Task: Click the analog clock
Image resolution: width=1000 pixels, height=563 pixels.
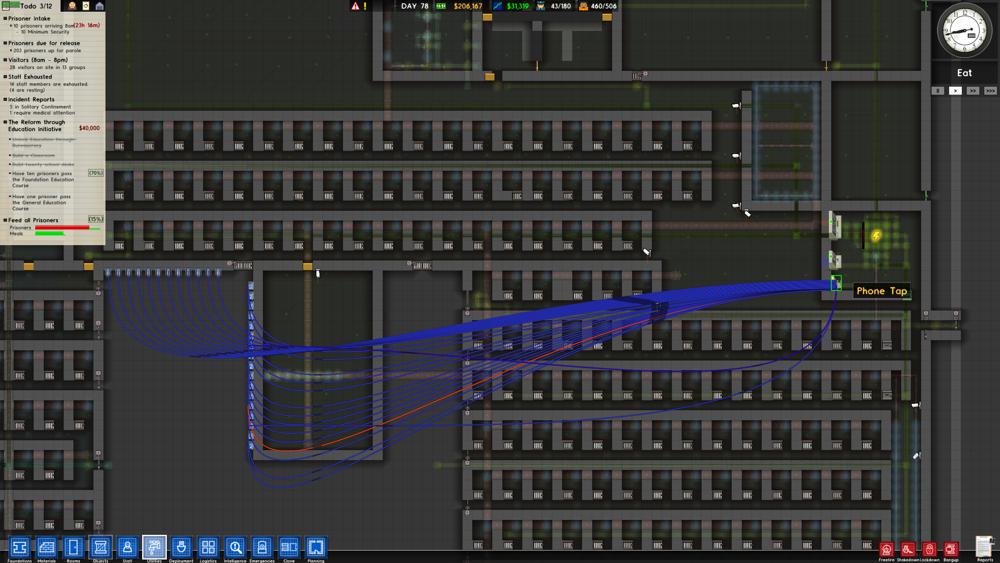Action: (x=964, y=31)
